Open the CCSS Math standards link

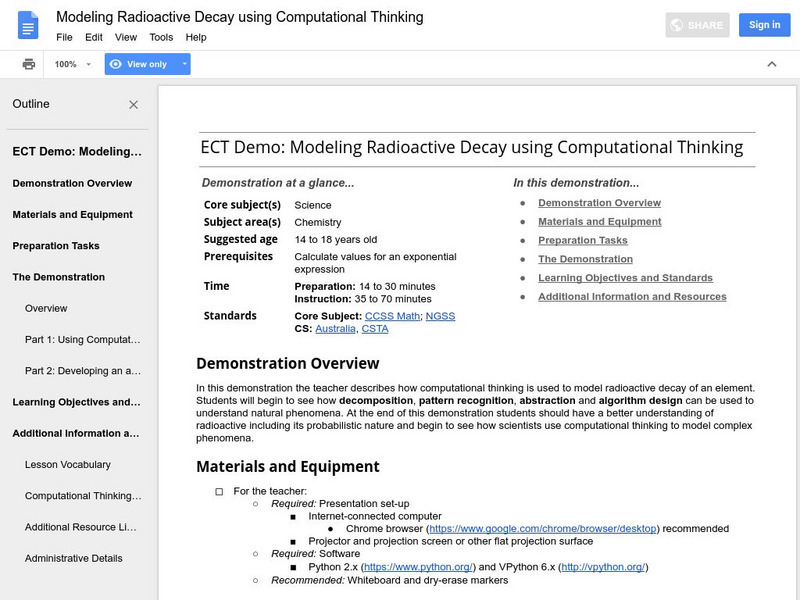[x=392, y=316]
